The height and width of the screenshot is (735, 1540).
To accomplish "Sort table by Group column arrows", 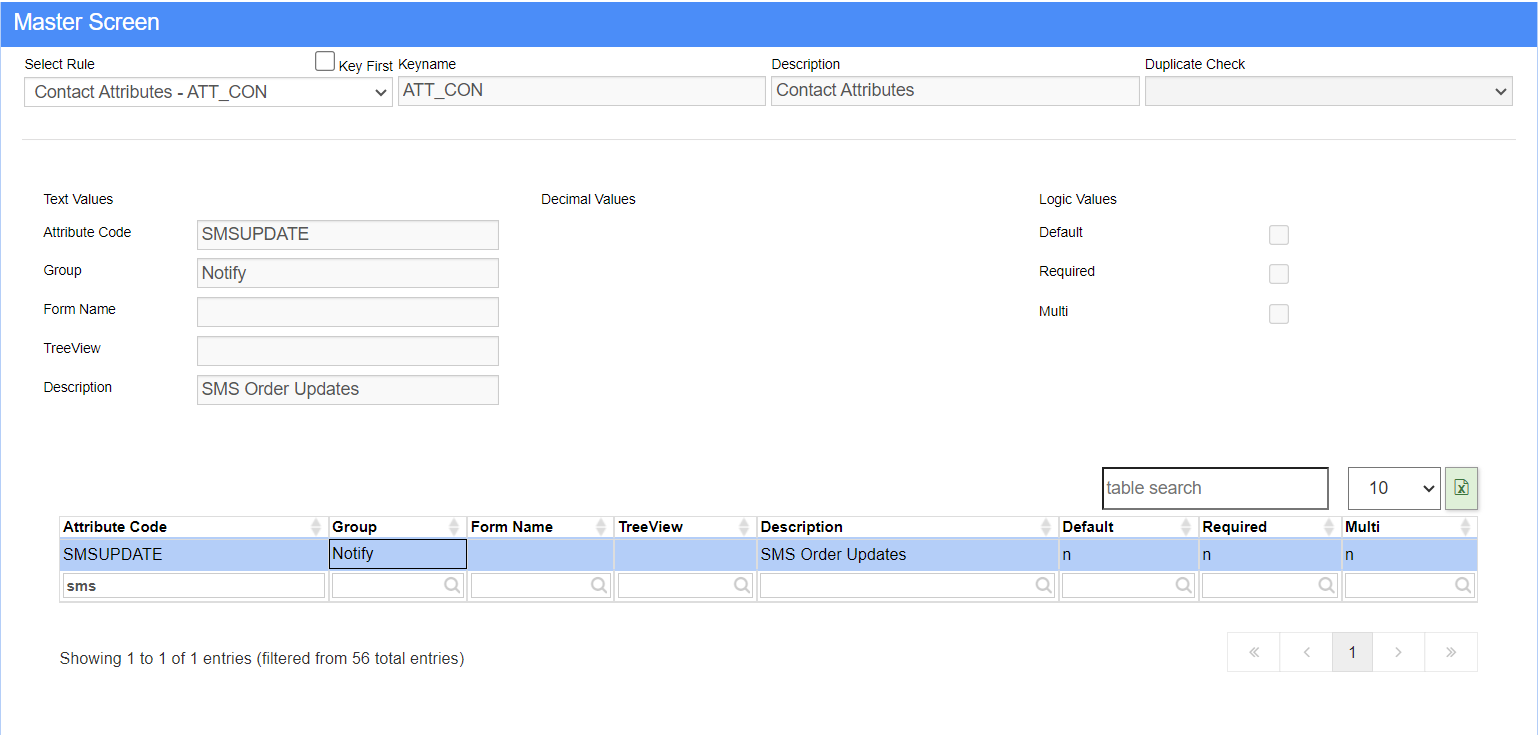I will [455, 527].
